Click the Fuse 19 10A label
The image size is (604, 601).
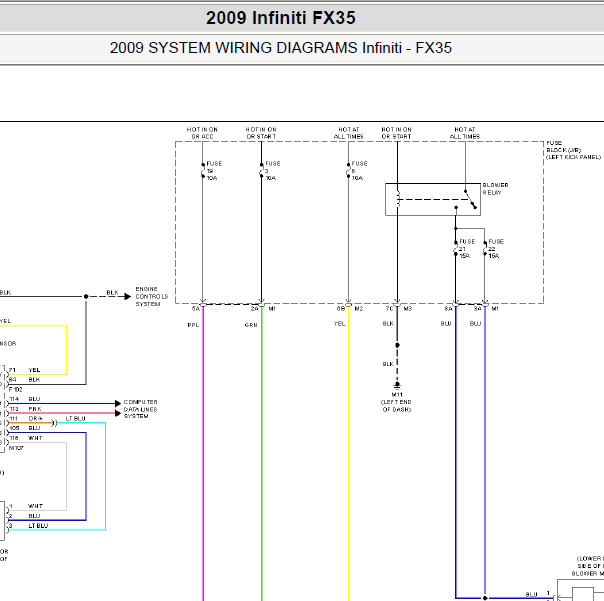click(x=214, y=171)
